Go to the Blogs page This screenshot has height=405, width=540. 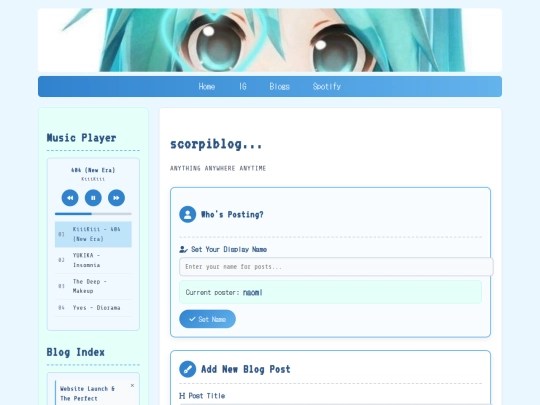279,86
